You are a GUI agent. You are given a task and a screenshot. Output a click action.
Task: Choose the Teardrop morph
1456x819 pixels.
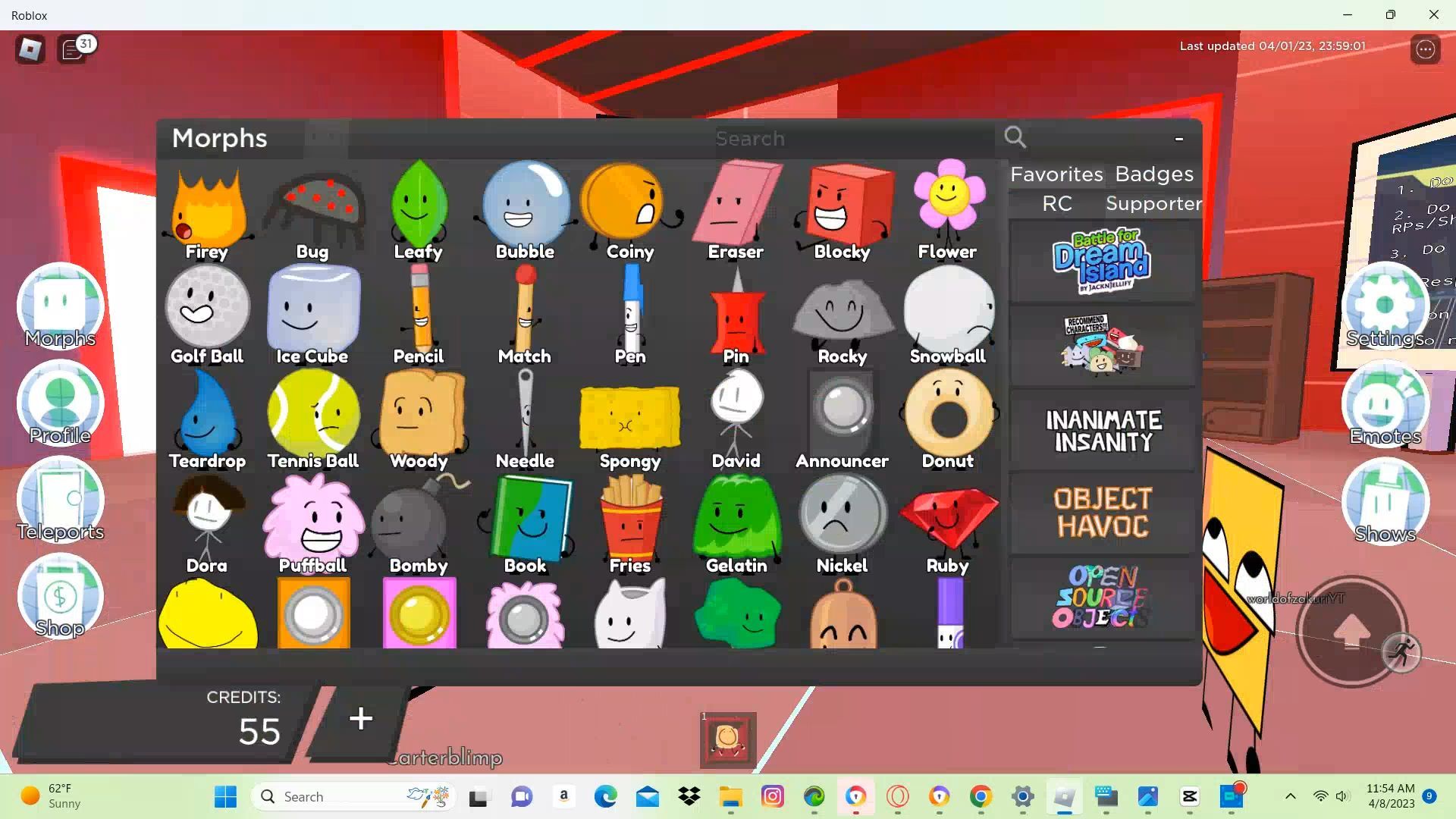pyautogui.click(x=207, y=420)
